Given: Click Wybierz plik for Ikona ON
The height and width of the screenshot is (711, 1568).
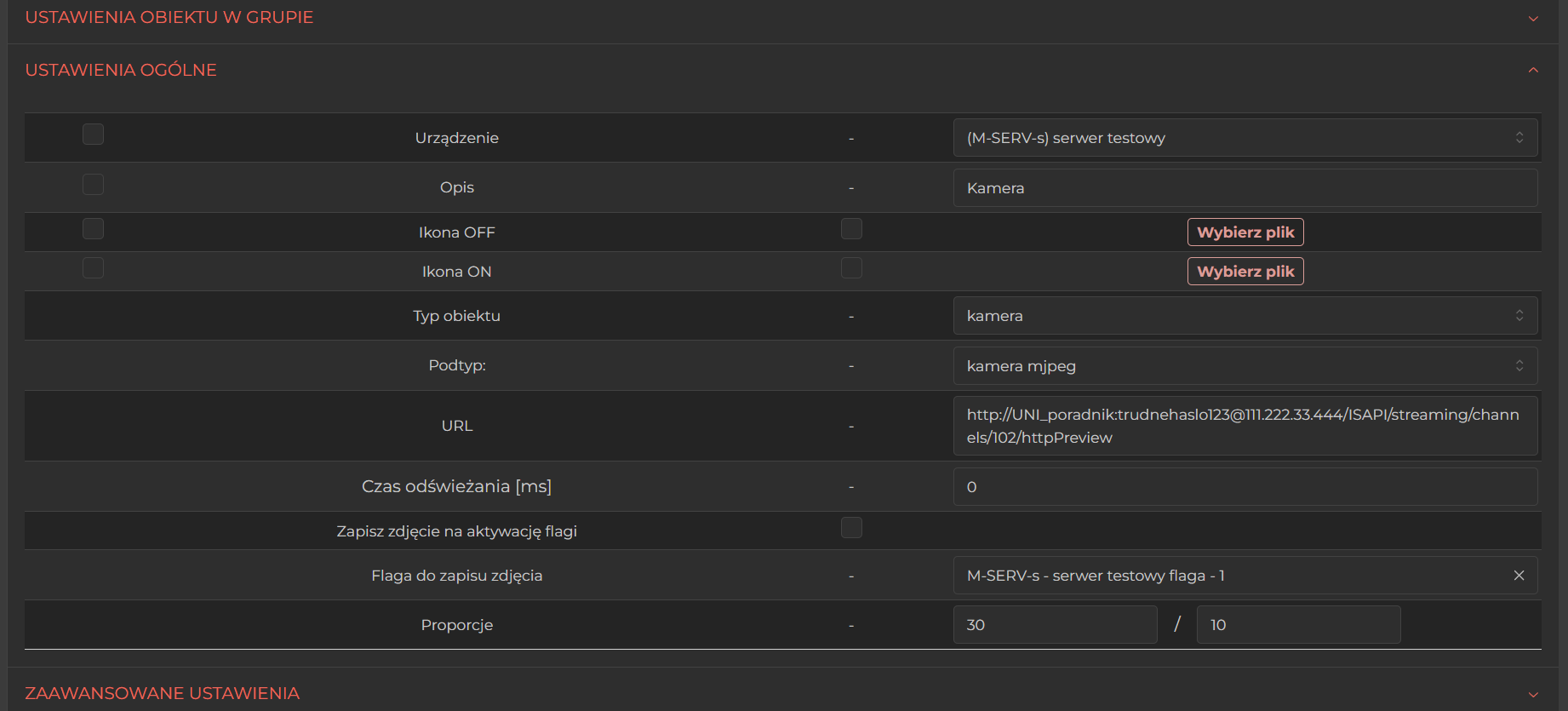Looking at the screenshot, I should [1245, 272].
